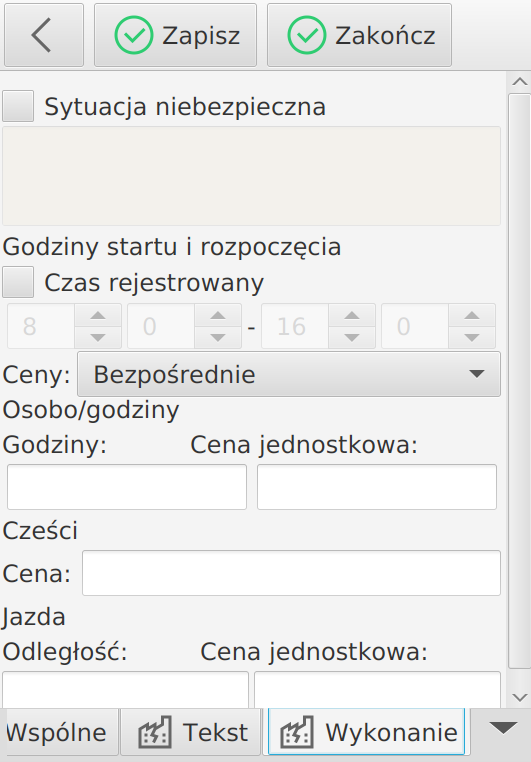Increase the end minute spinner
This screenshot has width=531, height=762.
tap(472, 315)
